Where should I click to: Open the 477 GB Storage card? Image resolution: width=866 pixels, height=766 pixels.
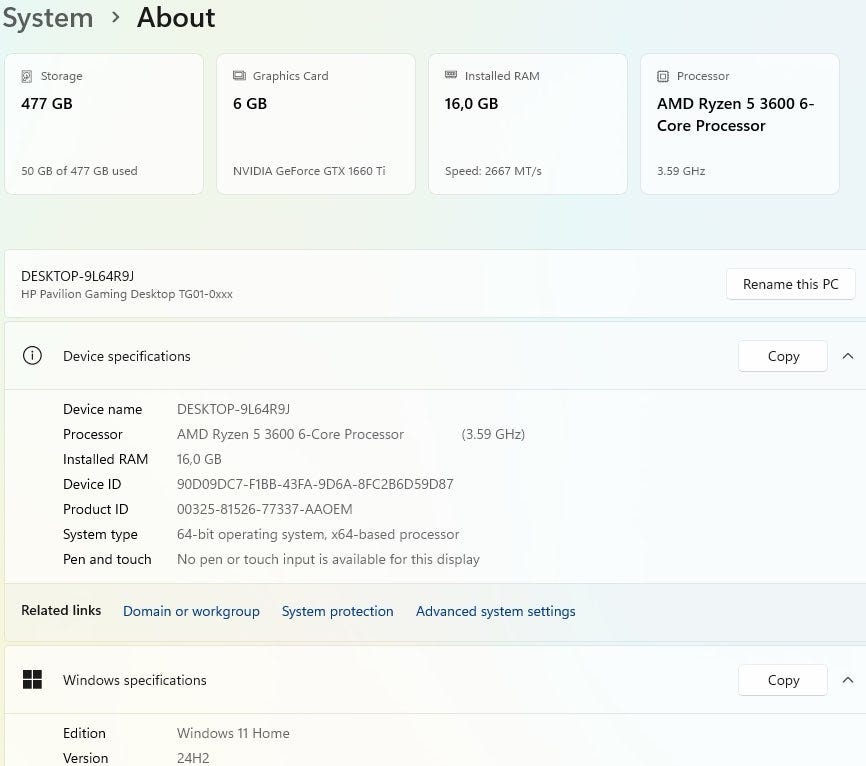point(104,124)
